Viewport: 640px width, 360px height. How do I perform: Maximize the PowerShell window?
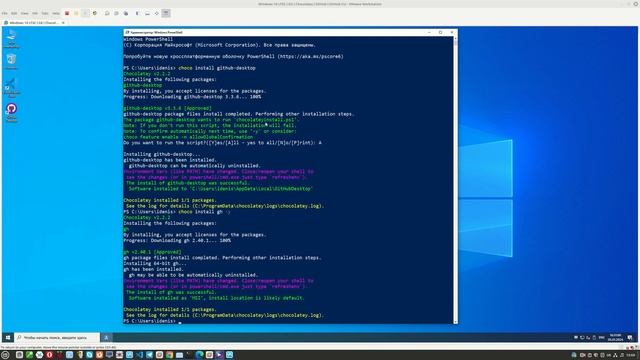tap(440, 32)
